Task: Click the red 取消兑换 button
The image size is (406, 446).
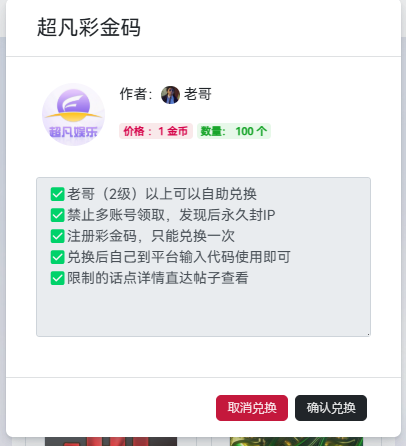Action: click(x=252, y=408)
